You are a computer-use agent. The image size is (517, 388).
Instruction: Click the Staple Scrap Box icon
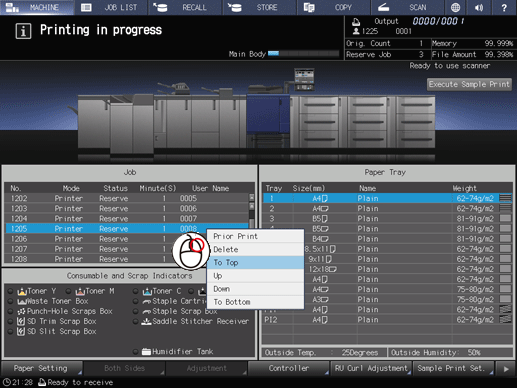[147, 312]
